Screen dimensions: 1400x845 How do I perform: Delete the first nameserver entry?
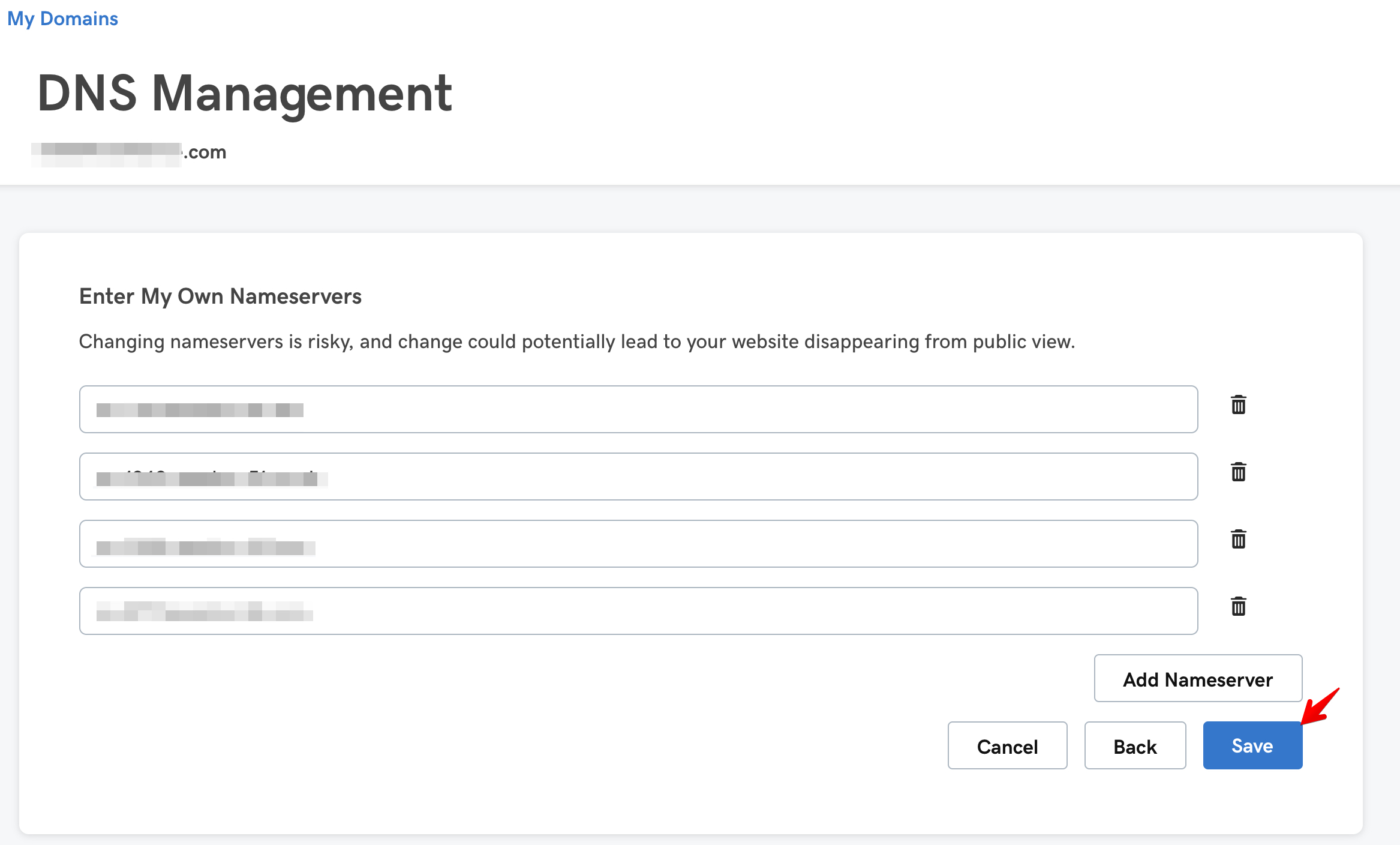tap(1238, 405)
